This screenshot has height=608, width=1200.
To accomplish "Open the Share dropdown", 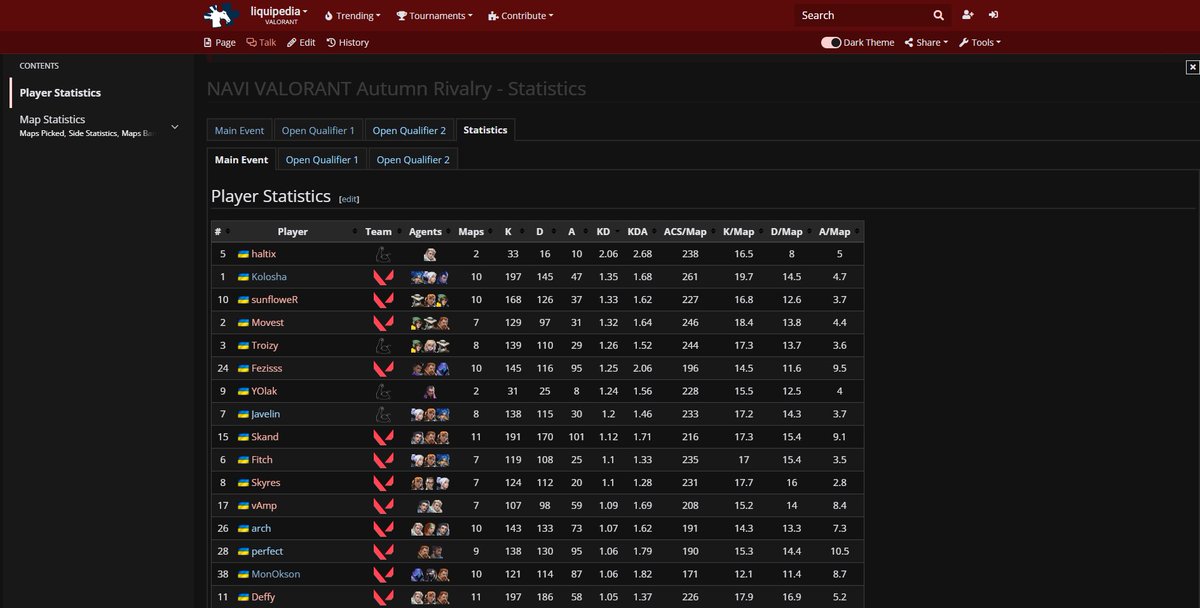I will pyautogui.click(x=926, y=43).
